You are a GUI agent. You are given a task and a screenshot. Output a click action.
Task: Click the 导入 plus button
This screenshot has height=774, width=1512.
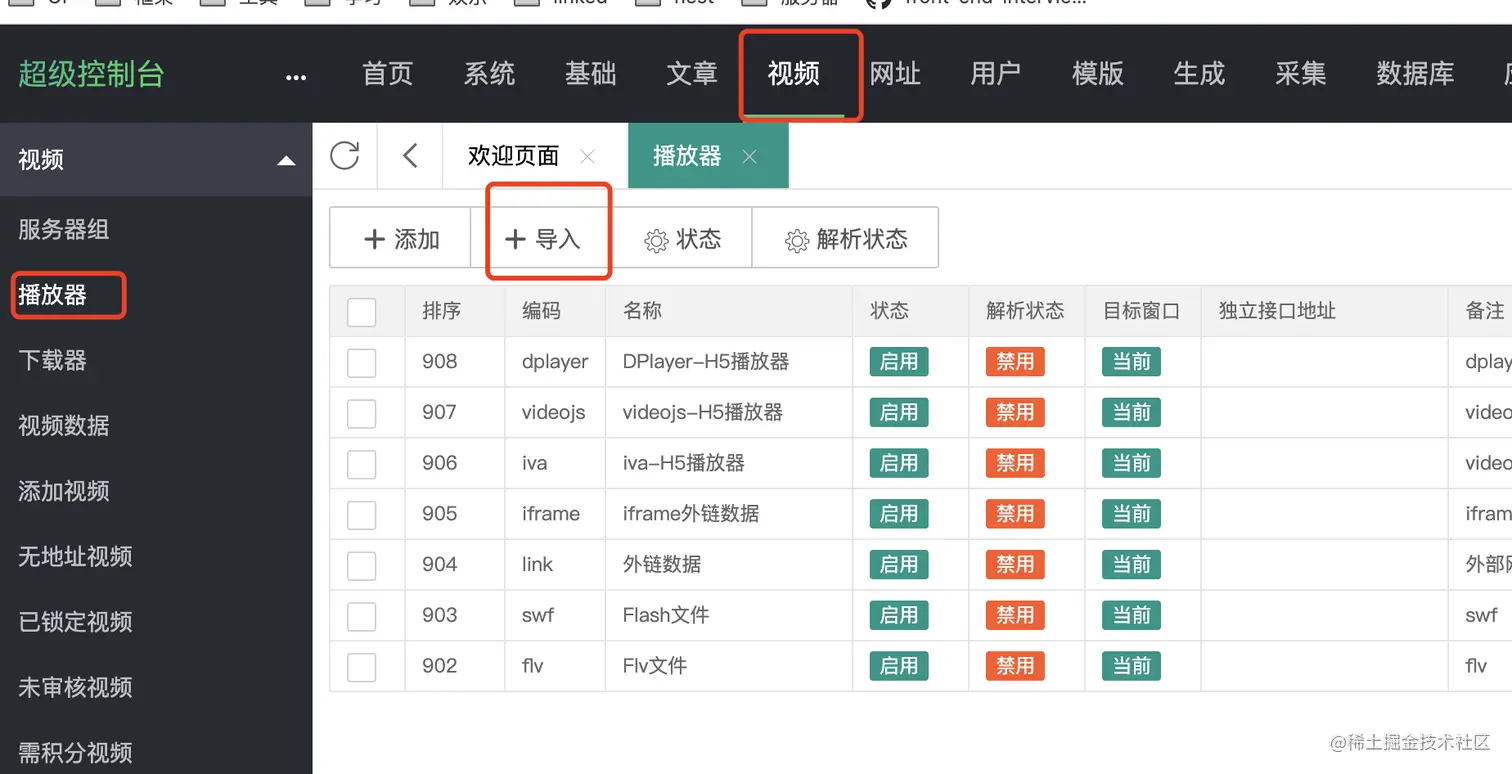(x=542, y=239)
